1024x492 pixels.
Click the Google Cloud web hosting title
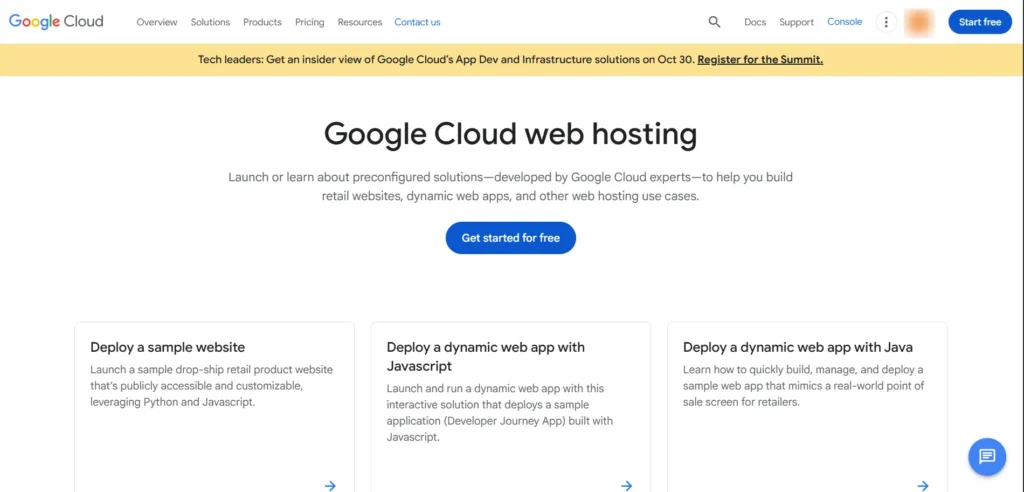click(511, 133)
